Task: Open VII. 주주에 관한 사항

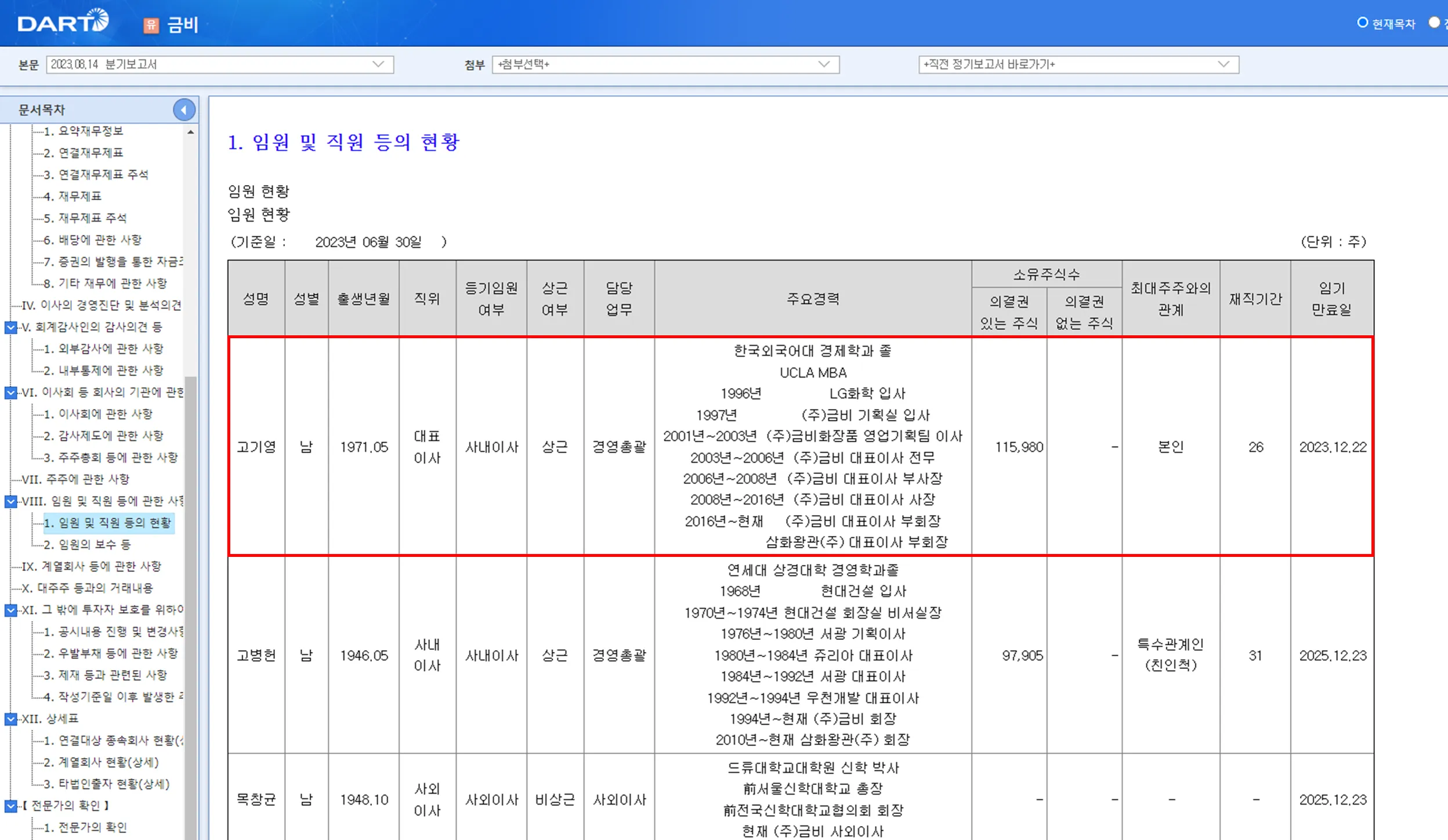Action: [x=75, y=479]
